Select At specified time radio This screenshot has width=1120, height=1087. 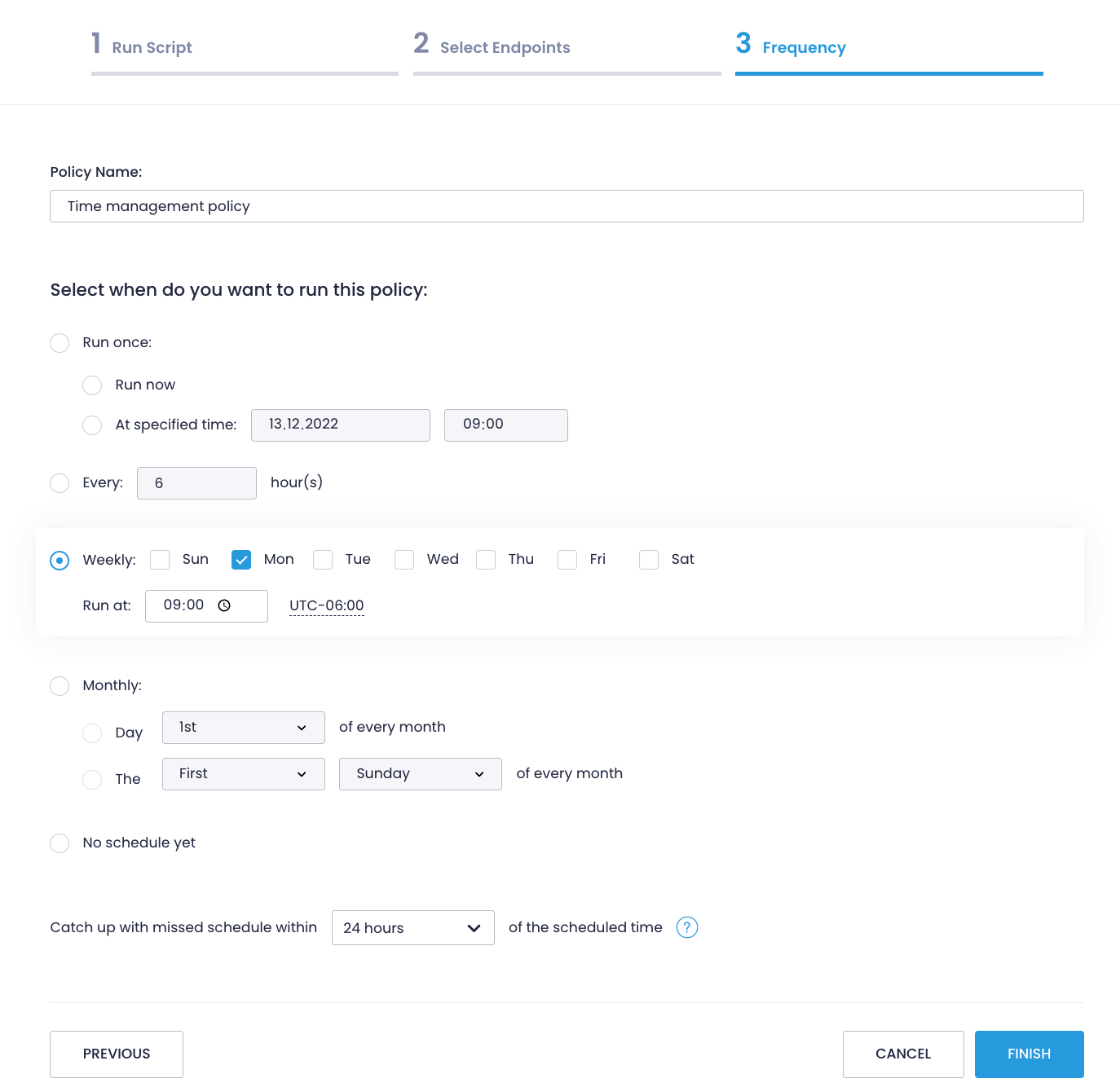point(92,425)
